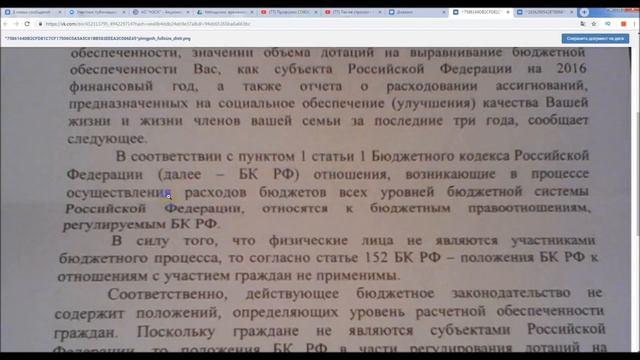
Task: Click the word 'участниками' in document
Action: (553, 240)
